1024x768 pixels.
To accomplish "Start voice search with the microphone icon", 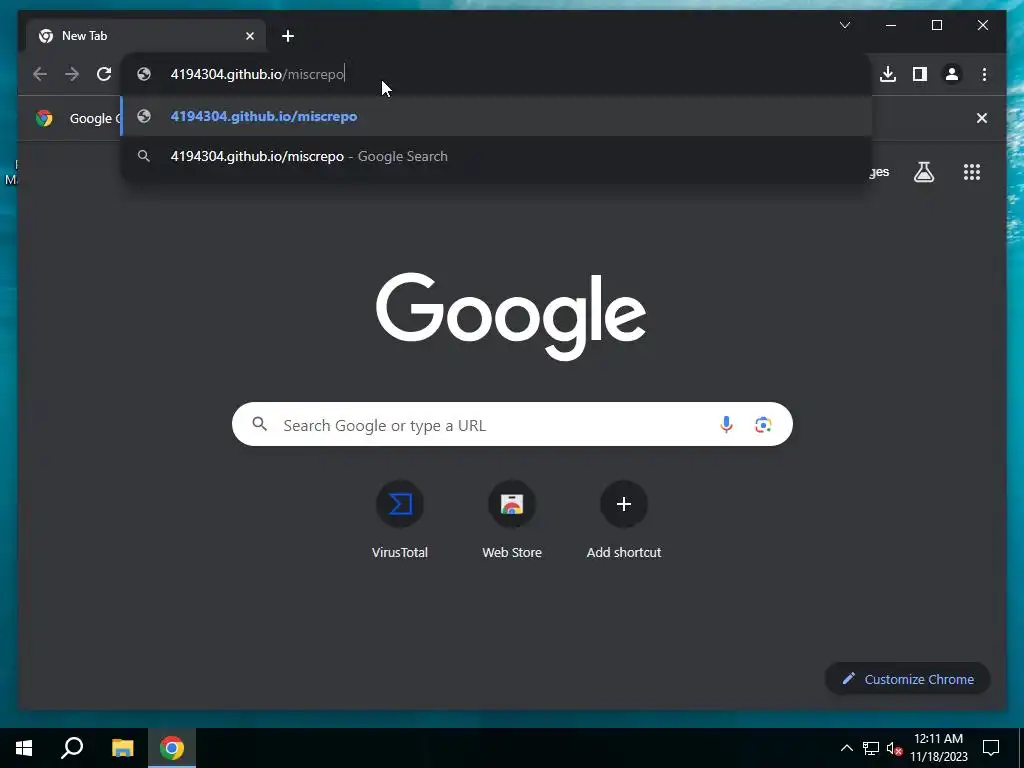I will (x=726, y=424).
